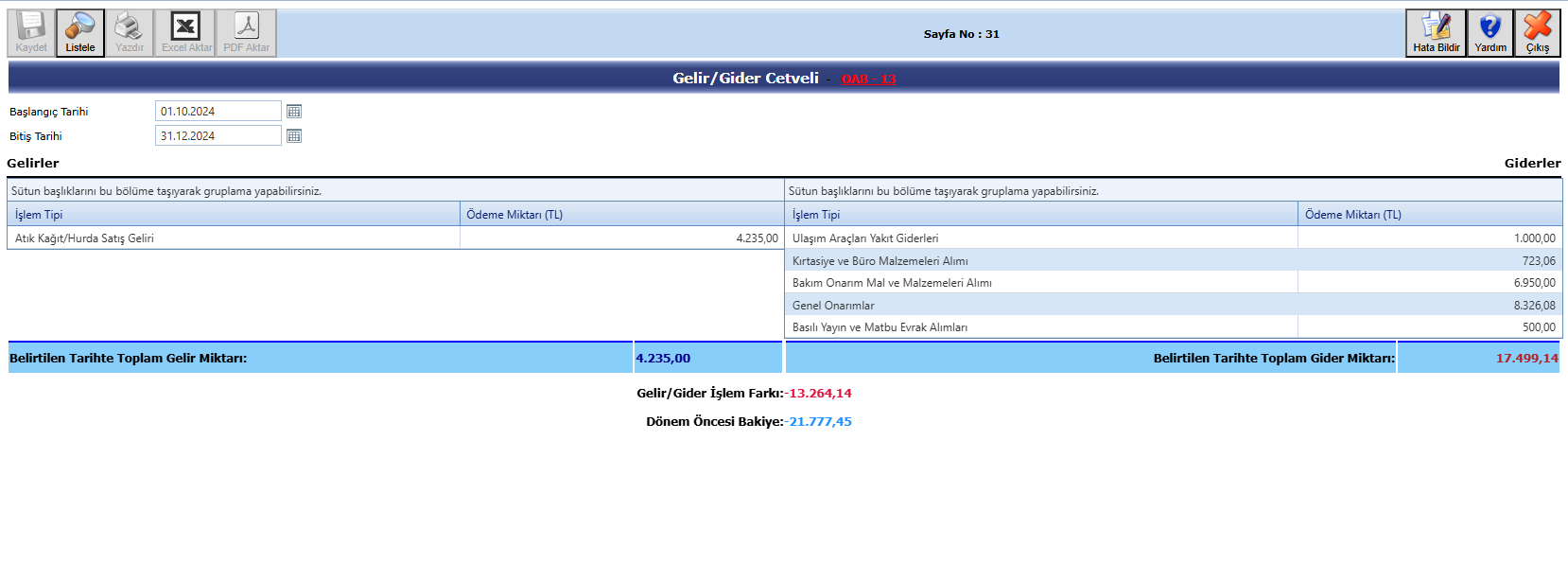Image resolution: width=1568 pixels, height=564 pixels.
Task: Click the Kaydet save icon
Action: (x=31, y=33)
